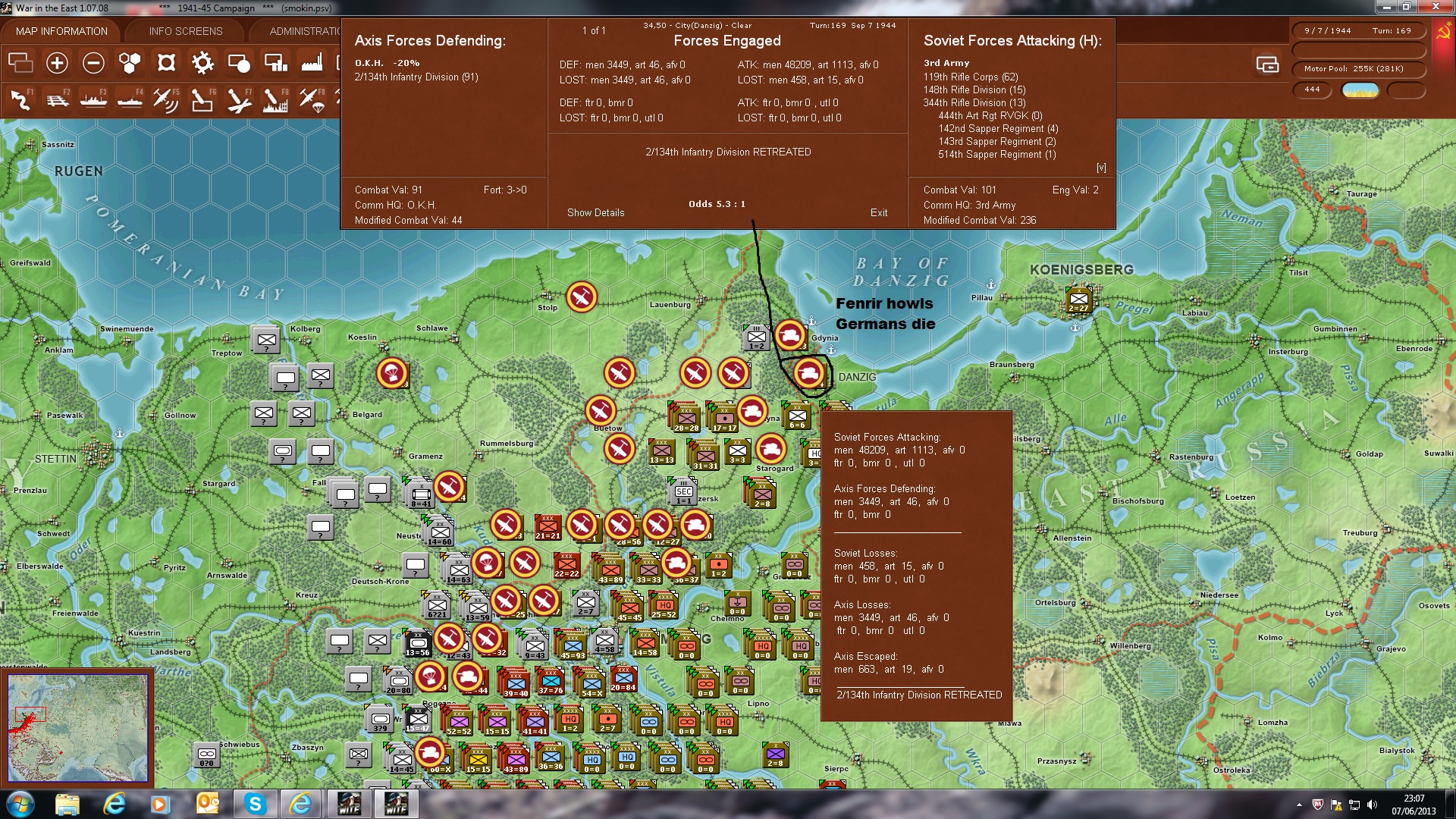1456x819 pixels.
Task: Open Skype from the taskbar
Action: (x=255, y=804)
